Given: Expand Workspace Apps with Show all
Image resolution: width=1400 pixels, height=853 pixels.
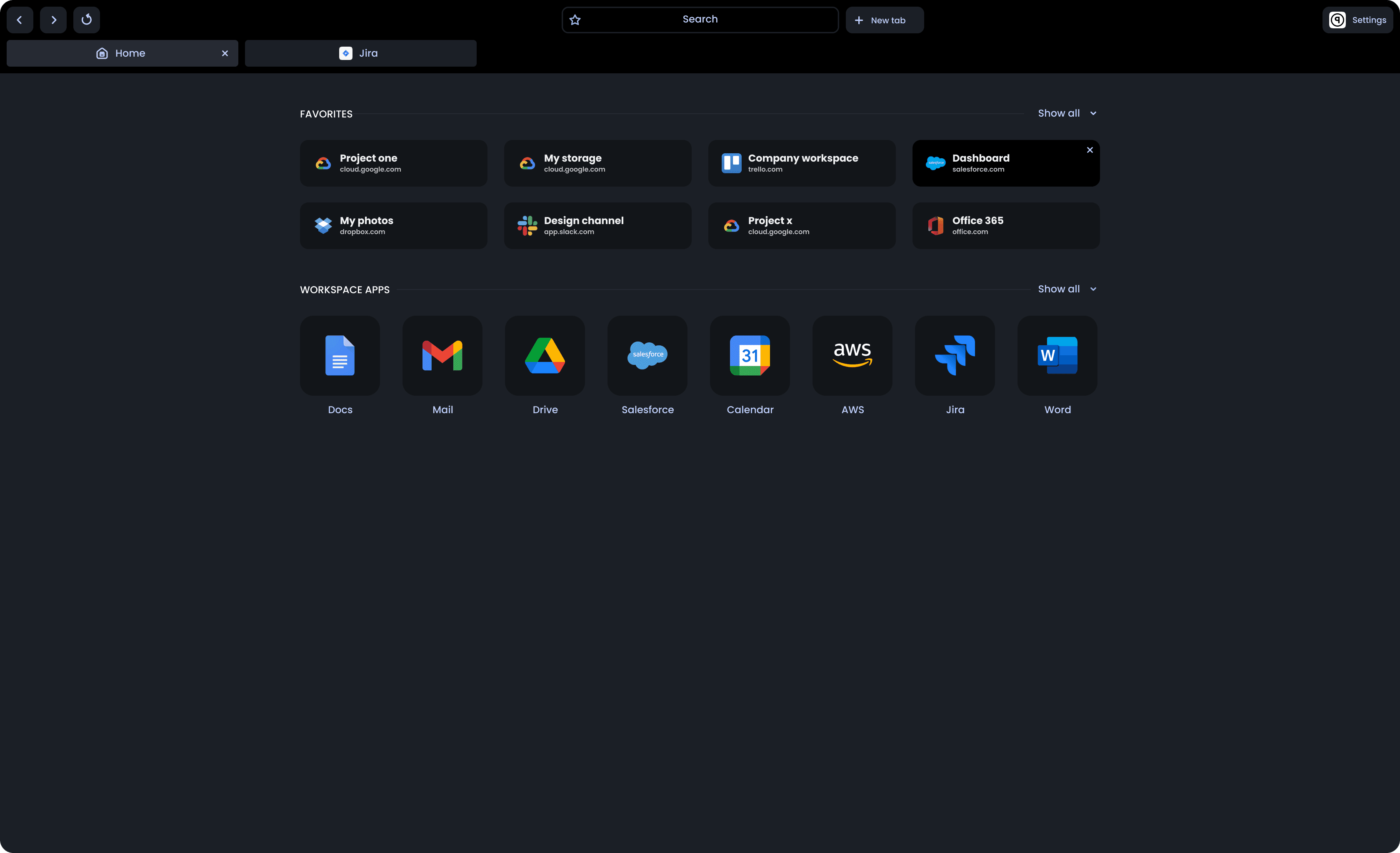Looking at the screenshot, I should tap(1067, 289).
